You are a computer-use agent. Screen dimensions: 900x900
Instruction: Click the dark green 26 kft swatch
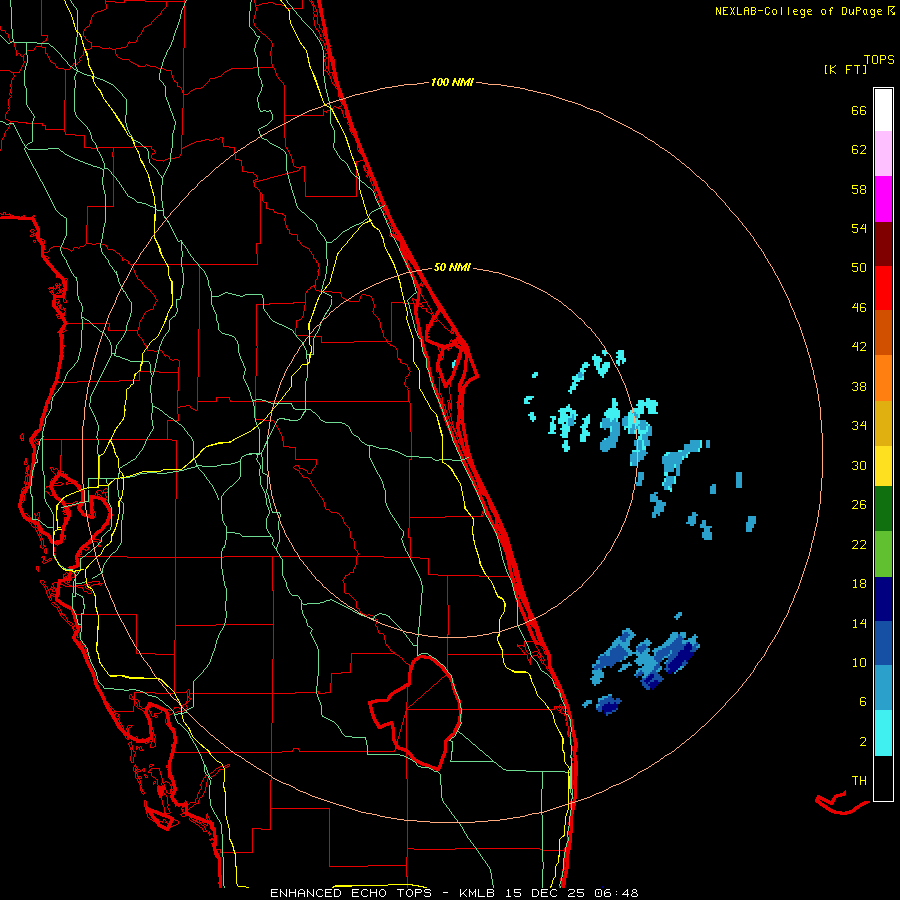(x=883, y=509)
